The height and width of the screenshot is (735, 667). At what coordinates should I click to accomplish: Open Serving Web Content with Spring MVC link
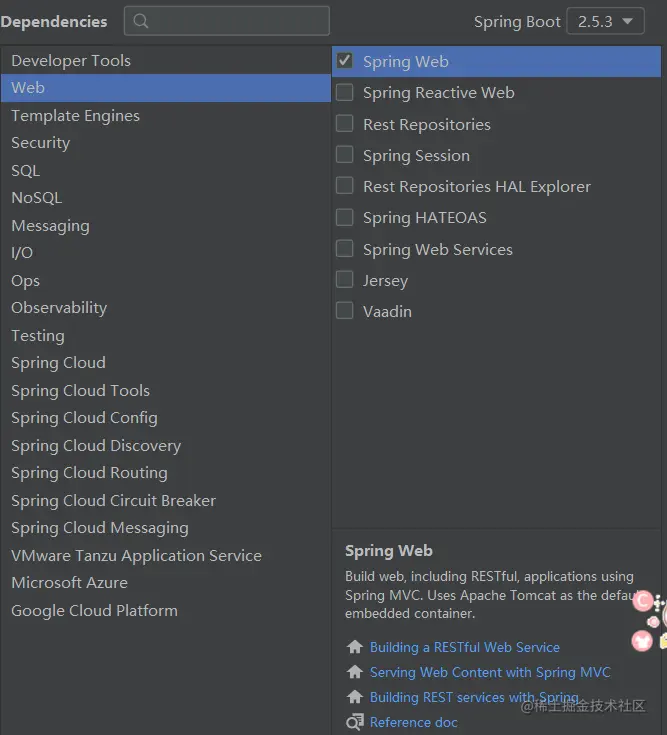[x=490, y=672]
